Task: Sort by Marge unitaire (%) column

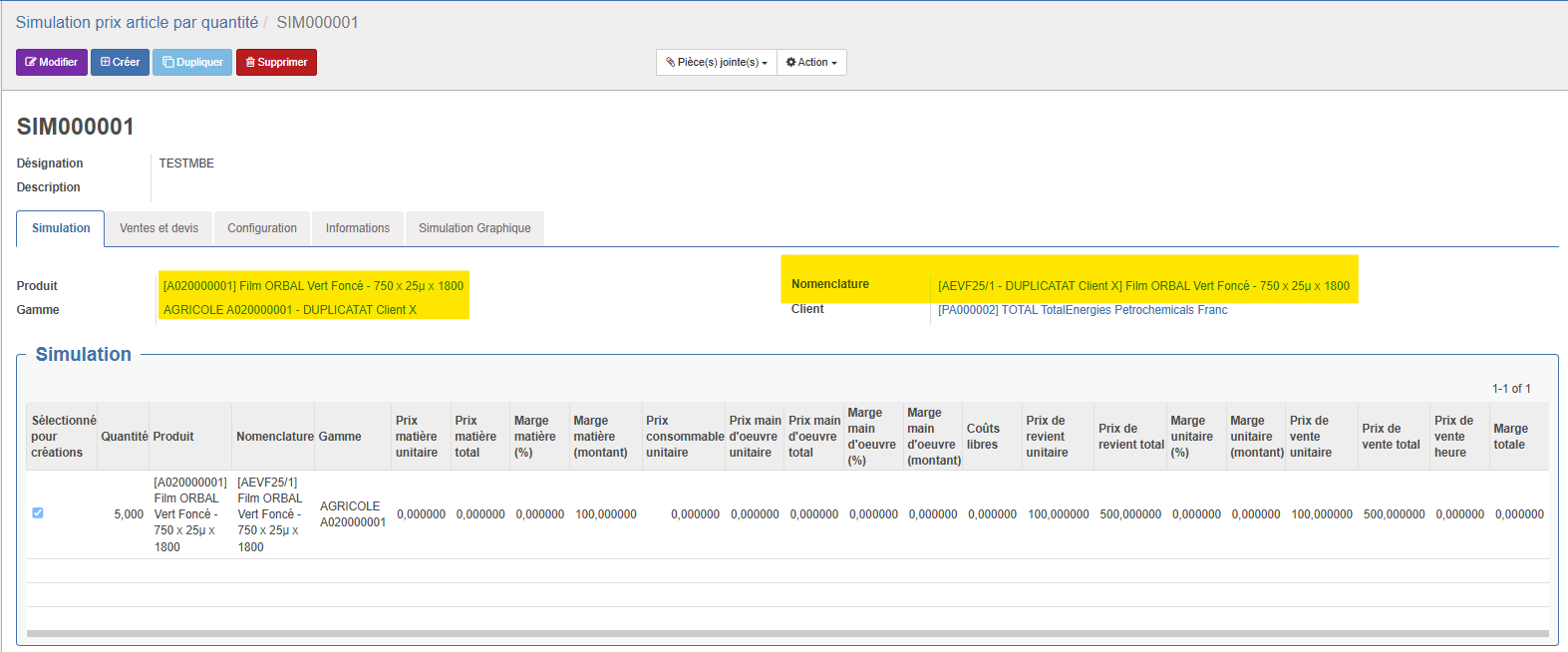Action: click(x=1196, y=437)
